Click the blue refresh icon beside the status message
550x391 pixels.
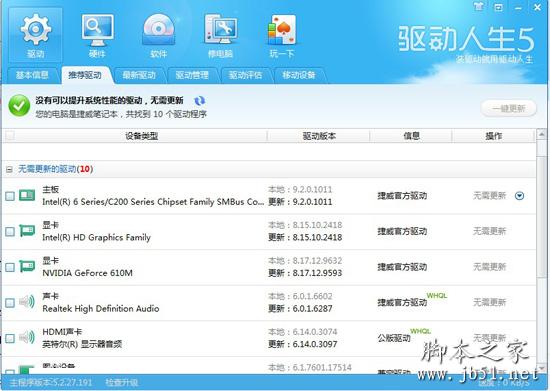pos(200,101)
